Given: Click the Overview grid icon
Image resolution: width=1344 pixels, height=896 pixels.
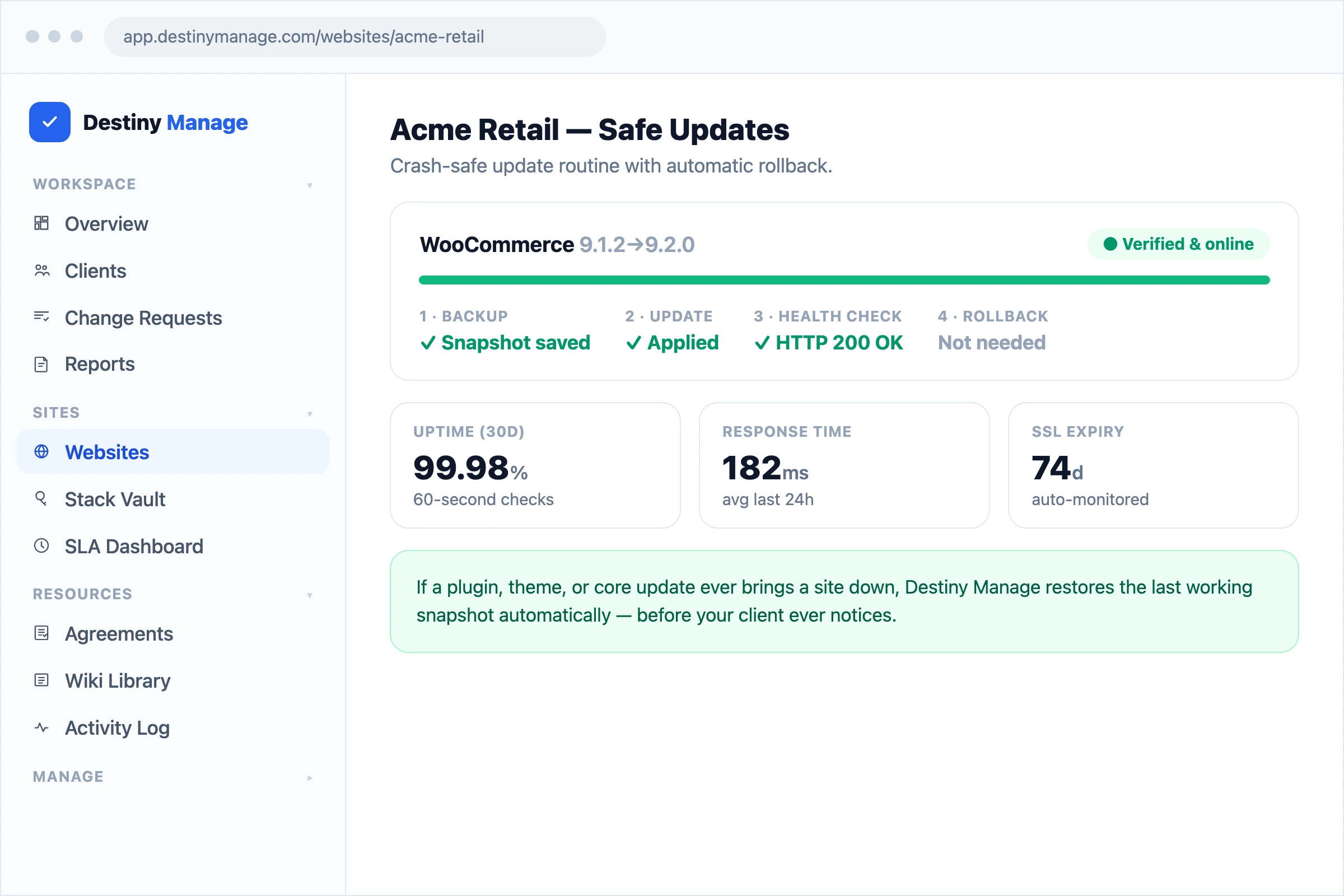Looking at the screenshot, I should 41,223.
